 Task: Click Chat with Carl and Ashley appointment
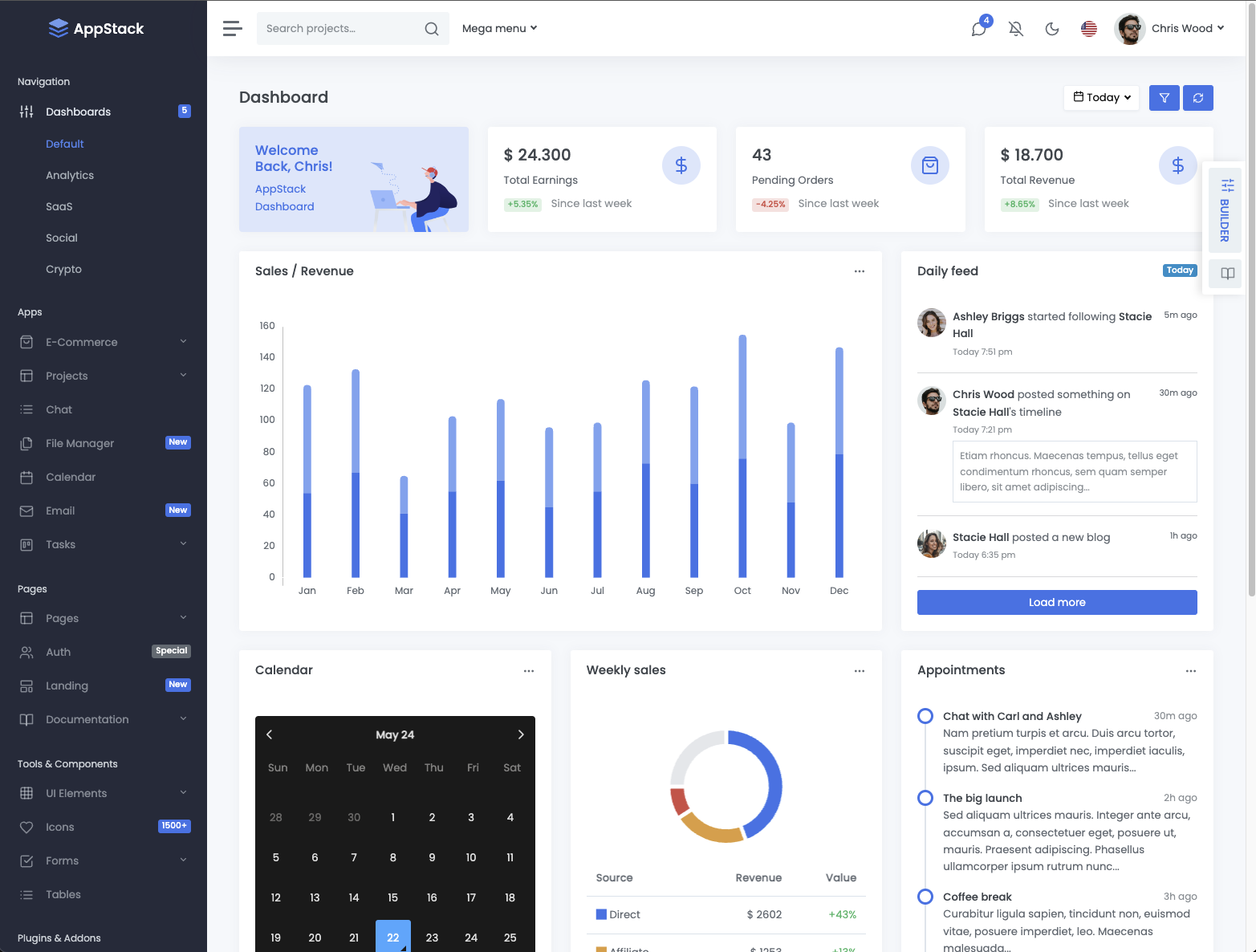coord(1012,716)
